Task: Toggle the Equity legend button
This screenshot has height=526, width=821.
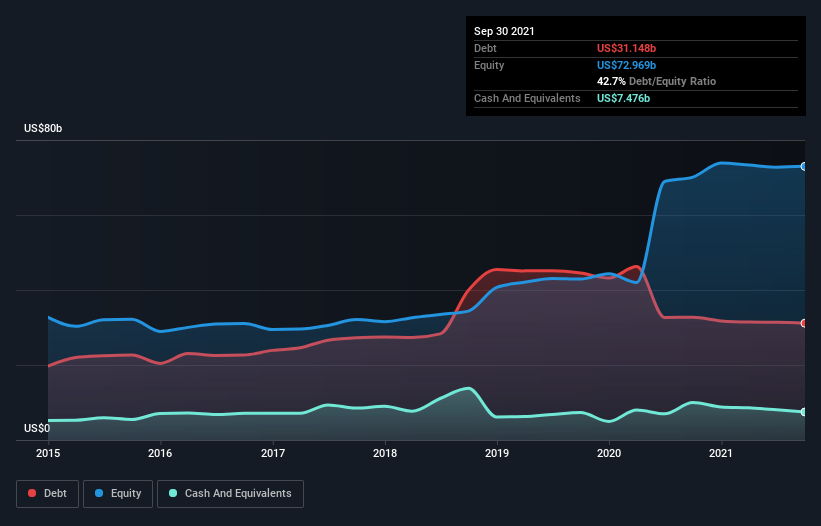Action: tap(118, 494)
